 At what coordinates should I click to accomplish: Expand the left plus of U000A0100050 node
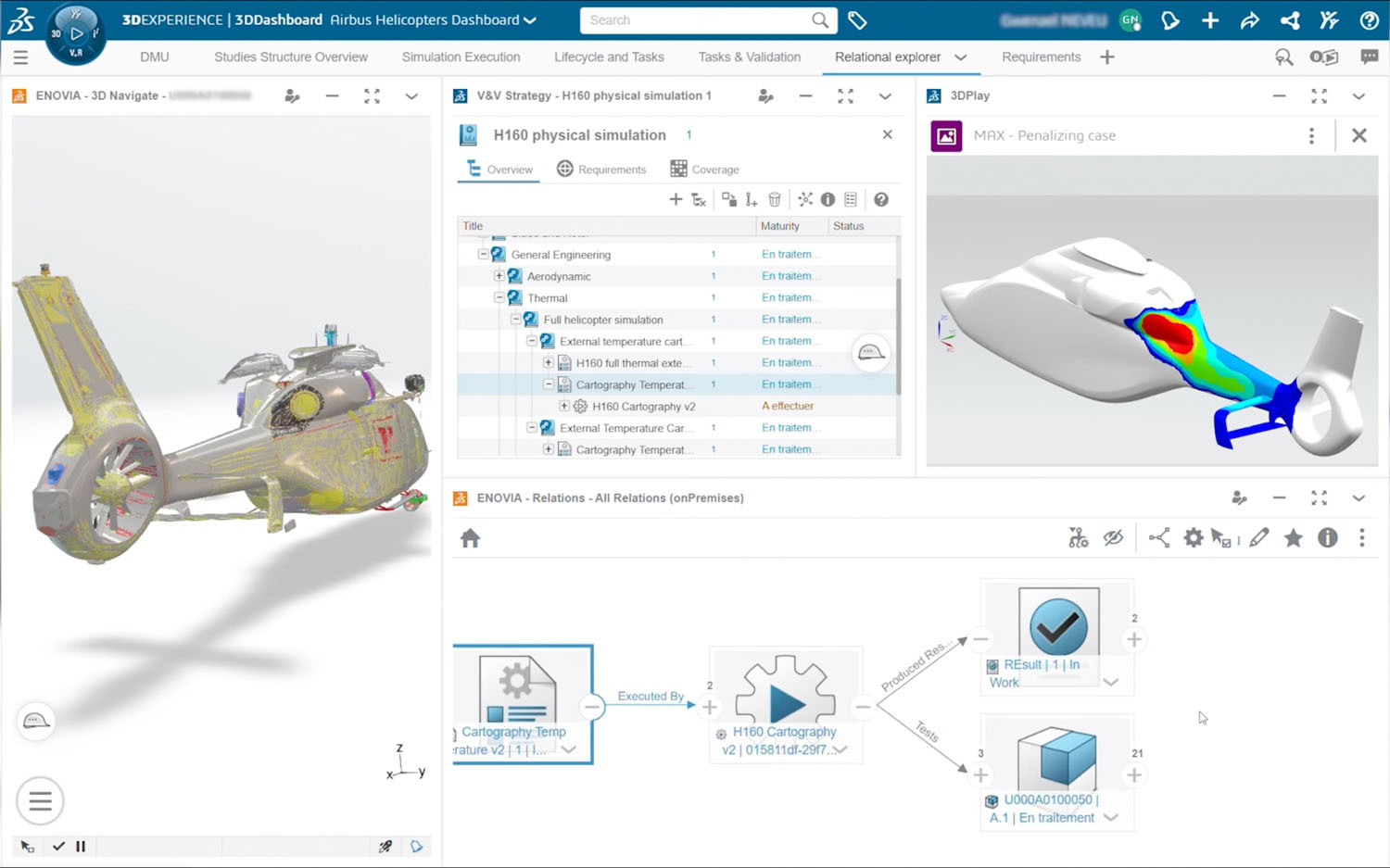[980, 774]
